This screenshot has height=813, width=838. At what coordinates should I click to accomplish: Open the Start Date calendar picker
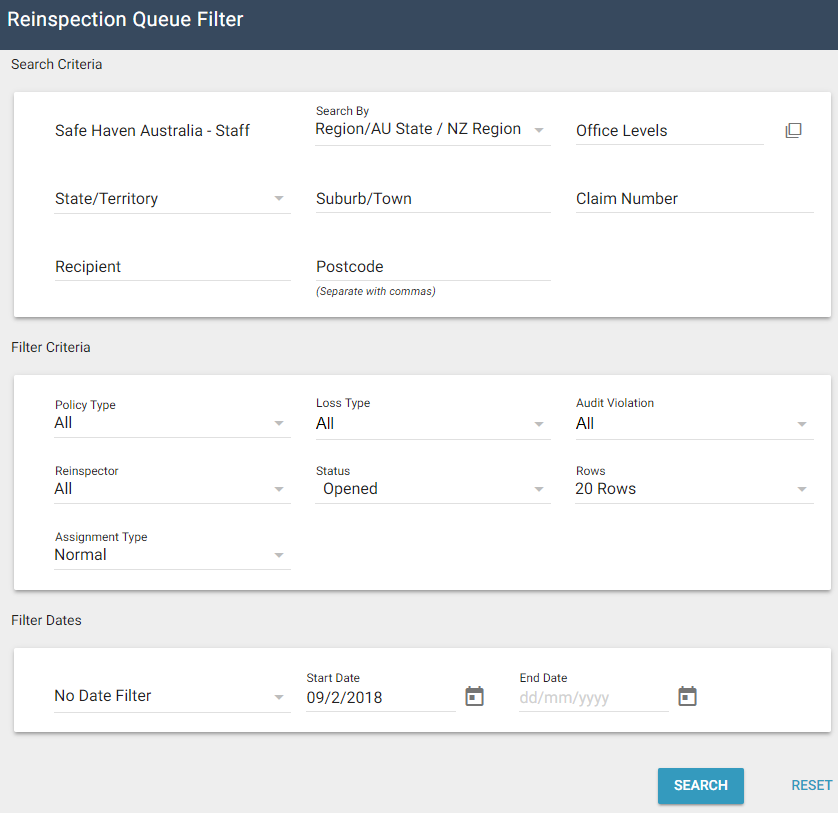coord(474,696)
